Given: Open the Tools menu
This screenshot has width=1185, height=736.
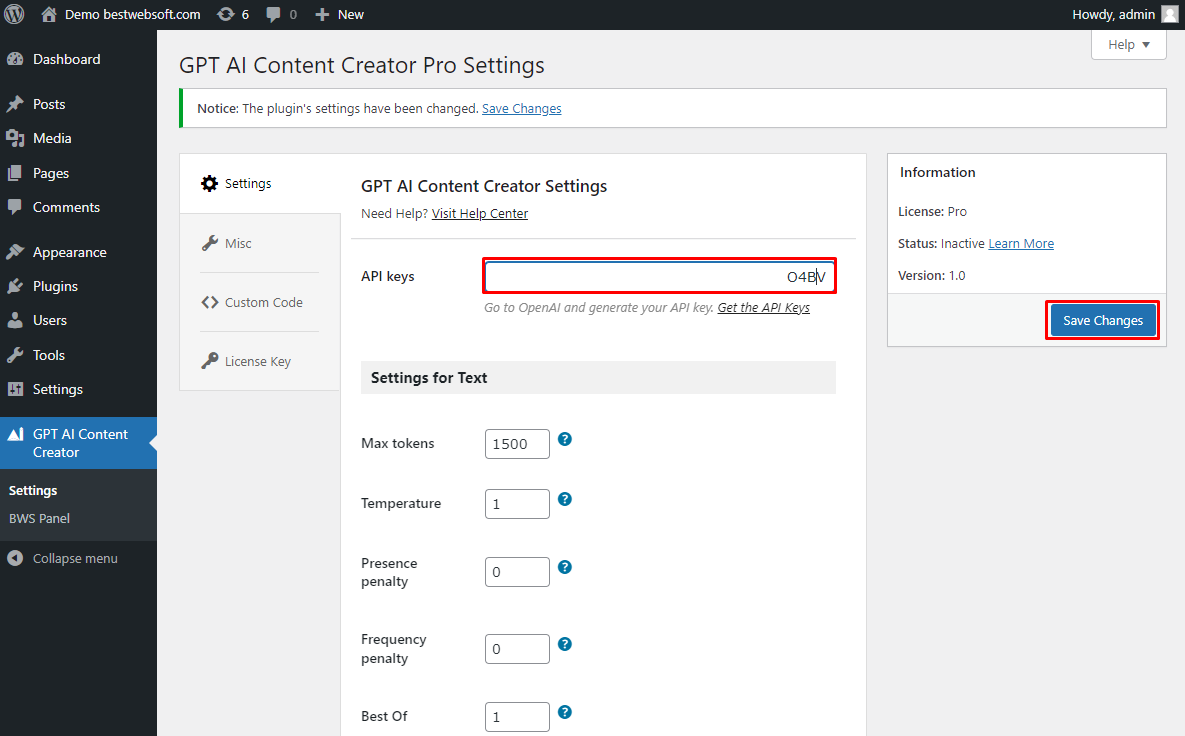Looking at the screenshot, I should [49, 355].
